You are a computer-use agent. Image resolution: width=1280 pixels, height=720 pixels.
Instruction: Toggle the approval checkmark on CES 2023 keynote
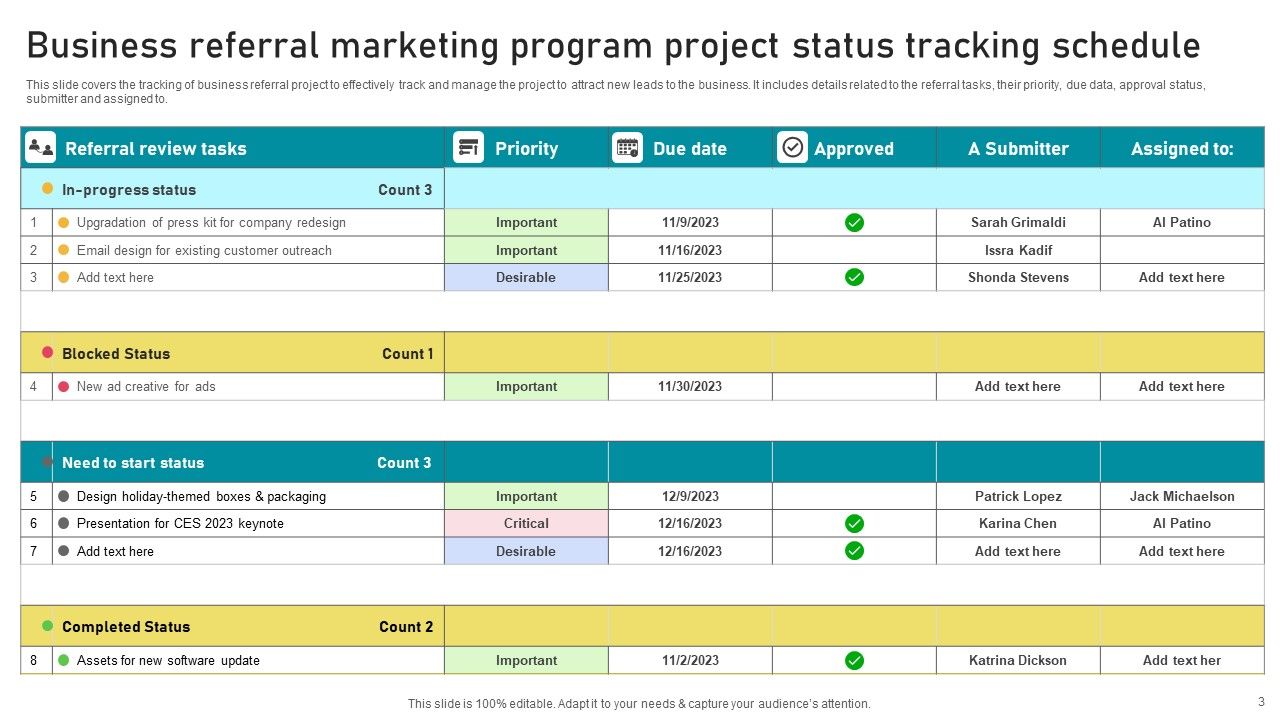[853, 523]
